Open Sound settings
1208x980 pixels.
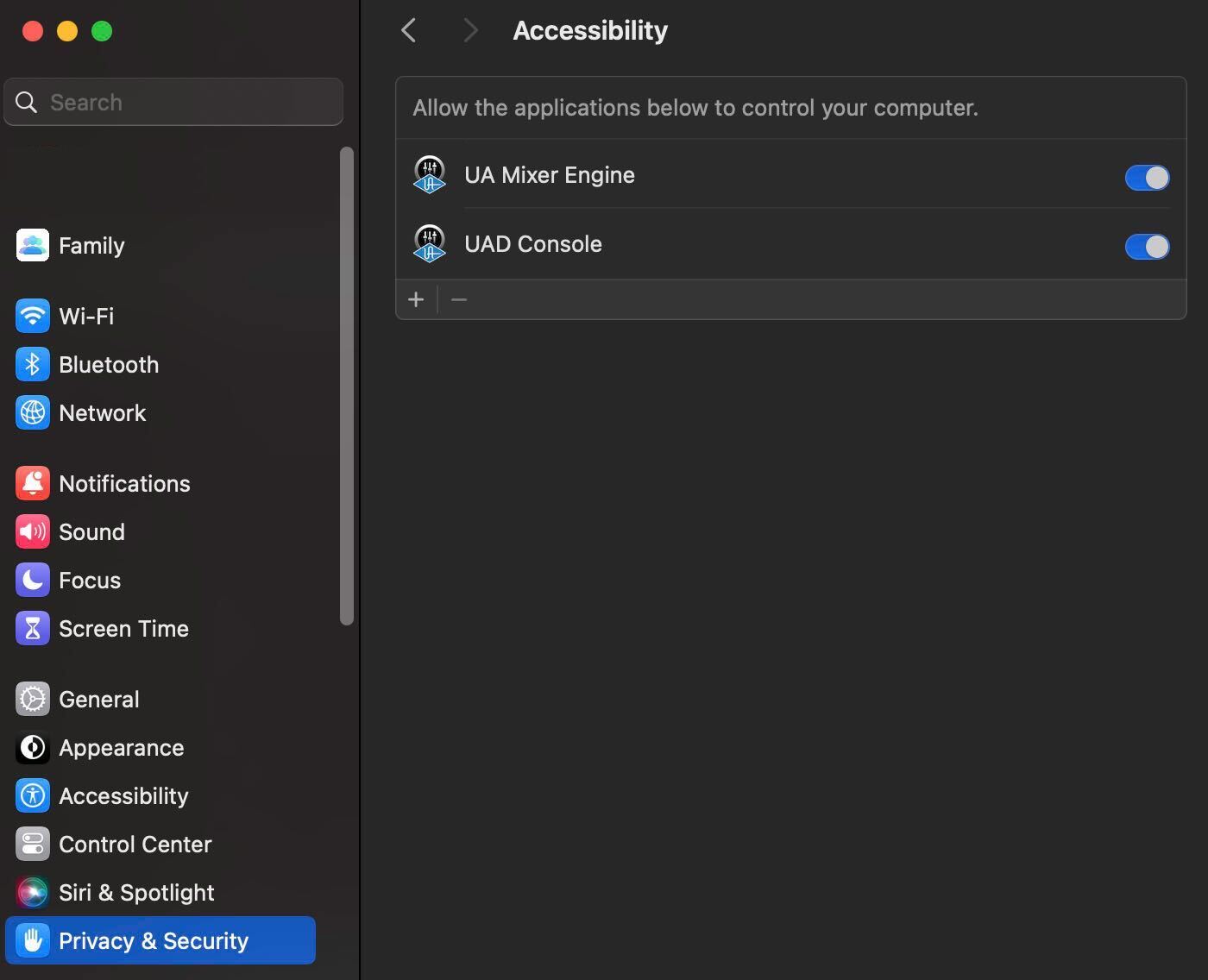click(x=91, y=531)
